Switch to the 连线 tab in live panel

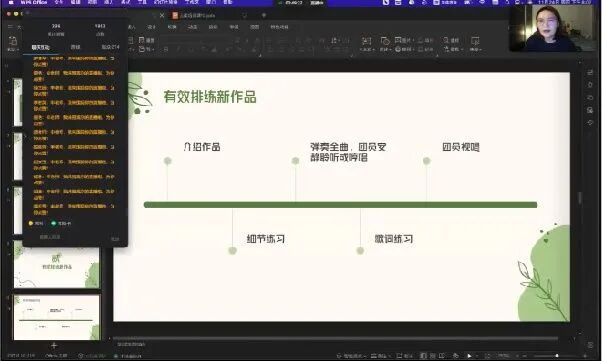coord(75,47)
